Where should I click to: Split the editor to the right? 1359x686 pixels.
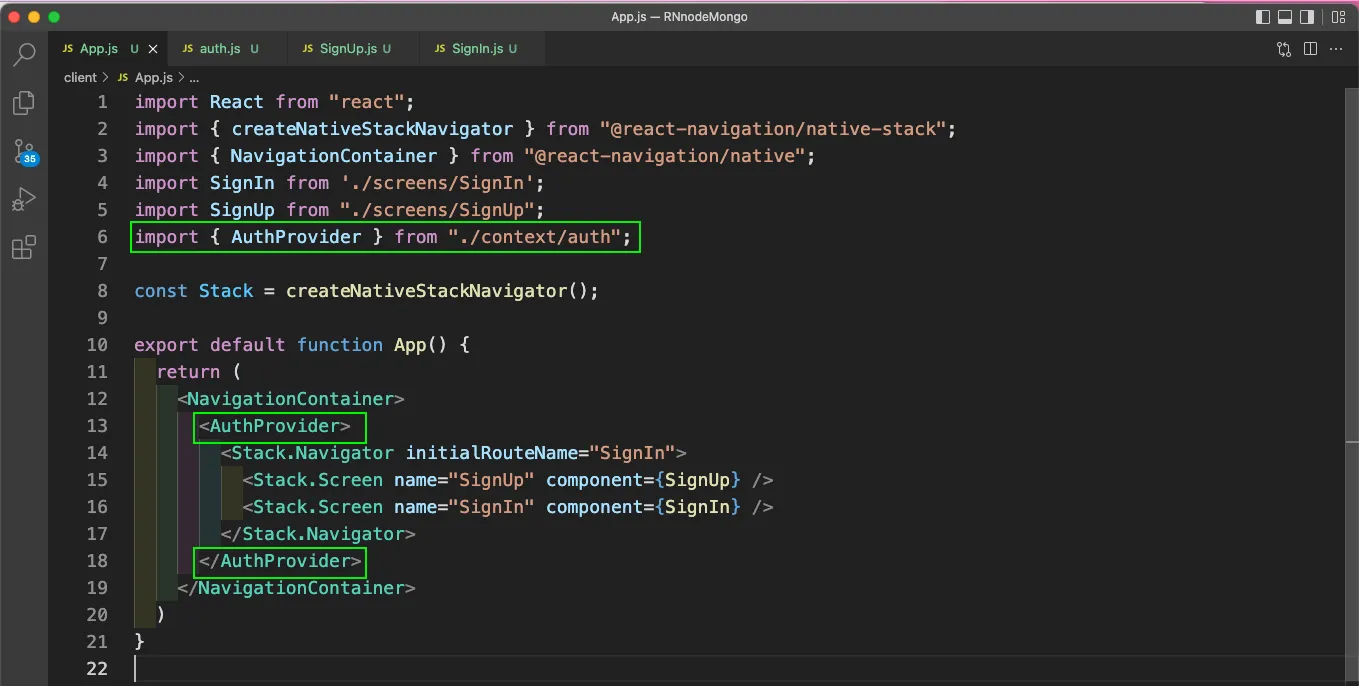pyautogui.click(x=1310, y=49)
